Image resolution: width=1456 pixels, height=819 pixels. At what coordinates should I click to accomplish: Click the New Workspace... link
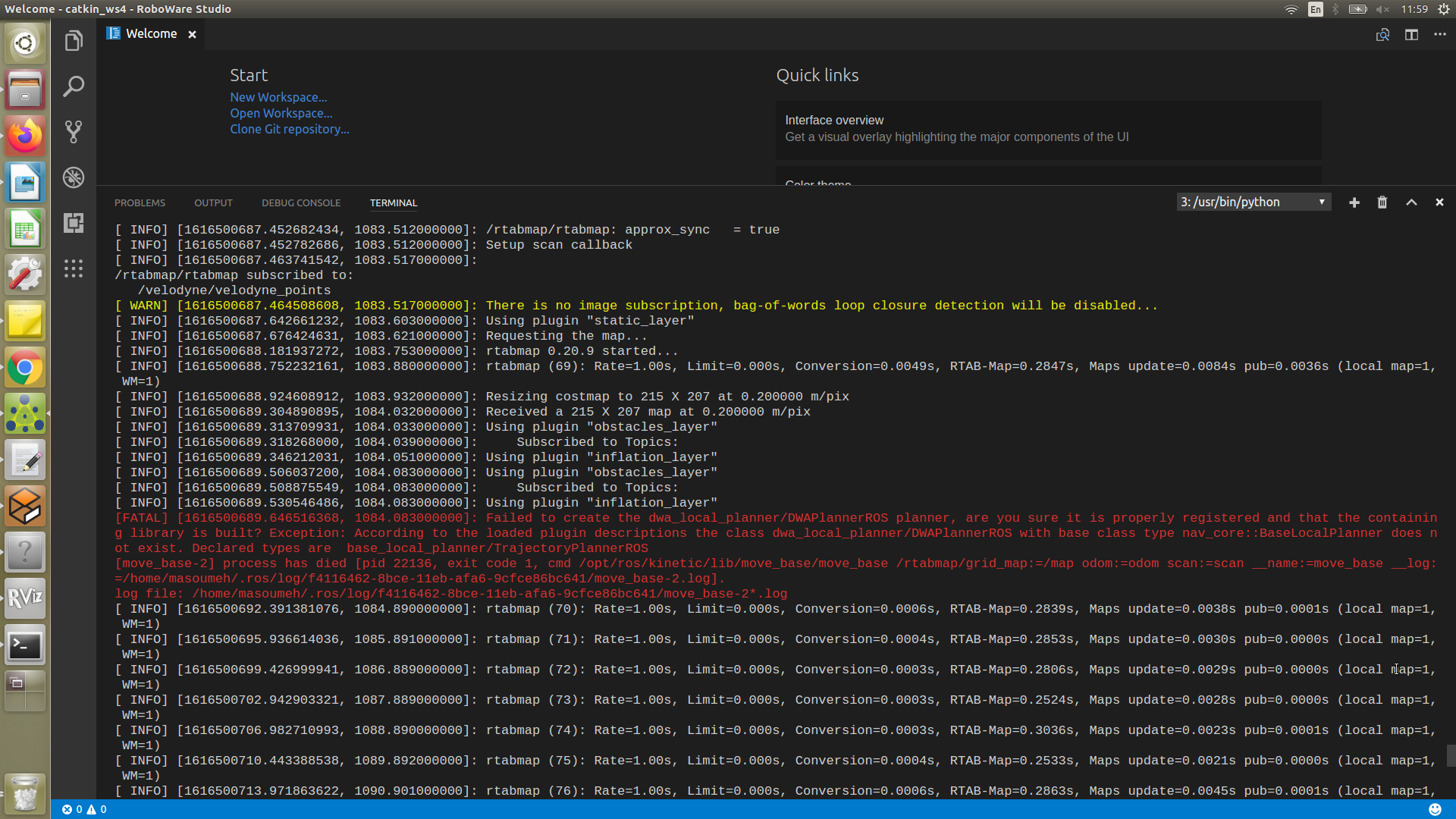point(278,97)
